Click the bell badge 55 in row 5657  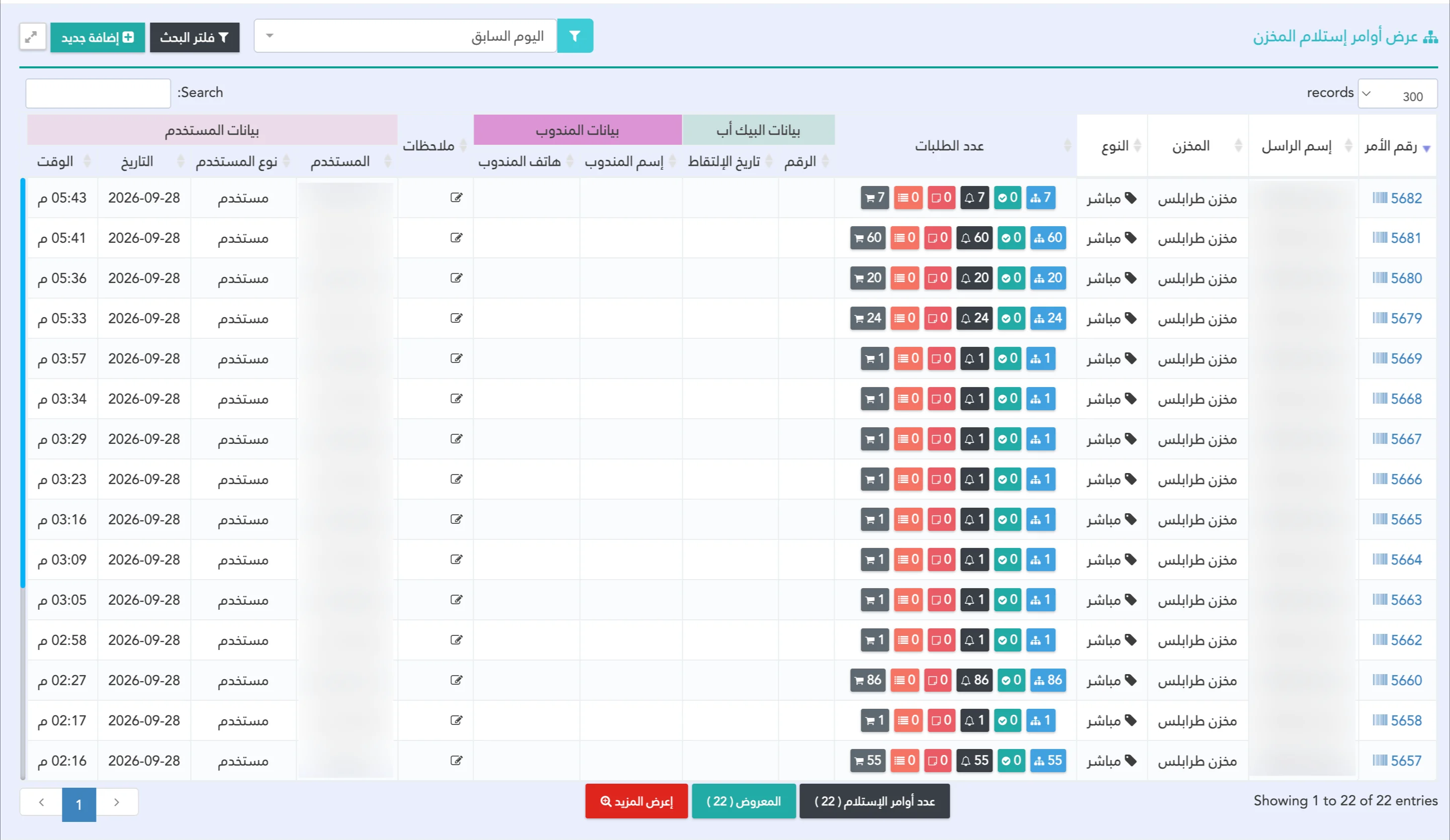coord(975,761)
